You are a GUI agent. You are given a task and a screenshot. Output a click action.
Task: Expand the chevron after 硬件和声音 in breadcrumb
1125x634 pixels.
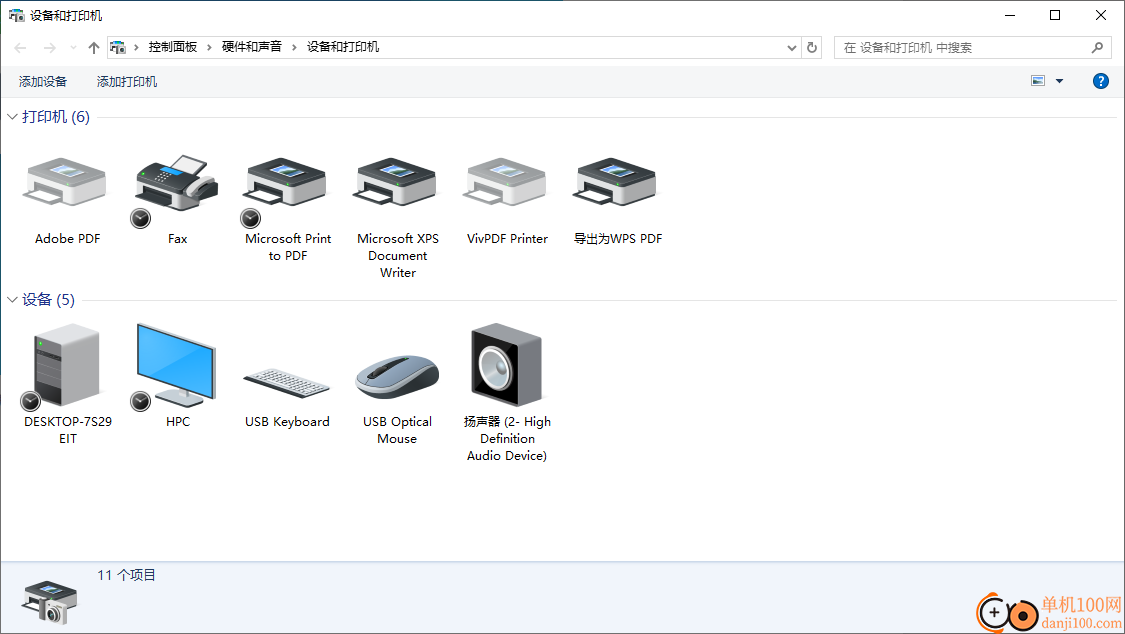tap(294, 47)
